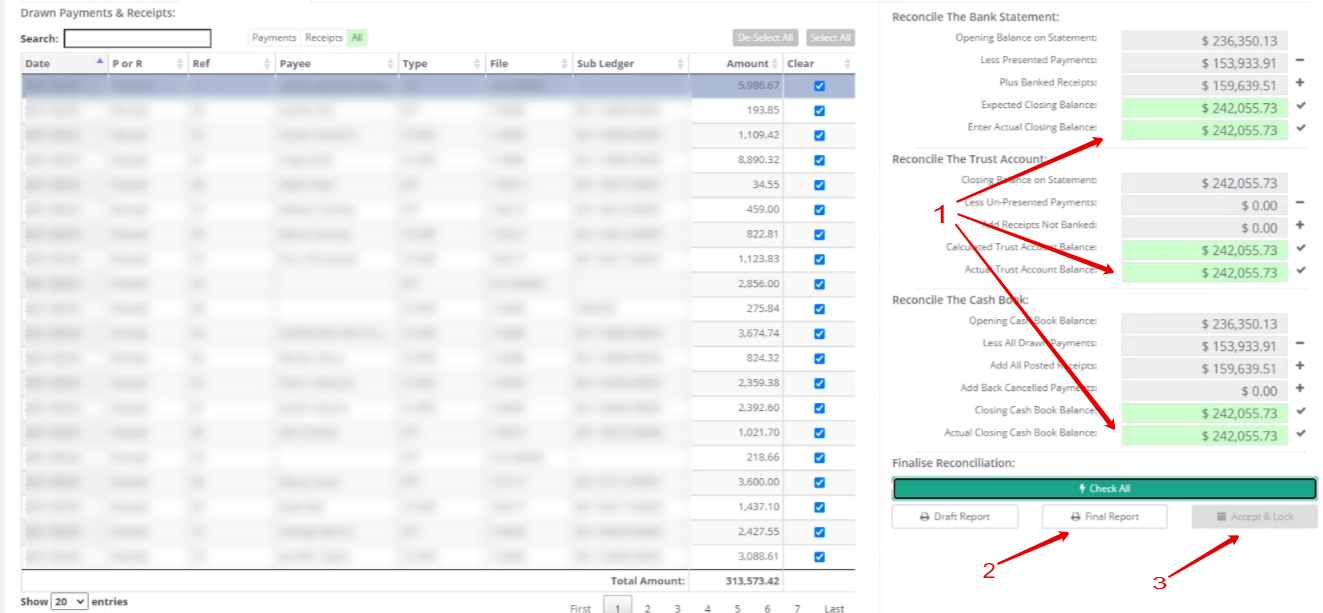
Task: Click sort arrows in Payee column header
Action: point(389,63)
